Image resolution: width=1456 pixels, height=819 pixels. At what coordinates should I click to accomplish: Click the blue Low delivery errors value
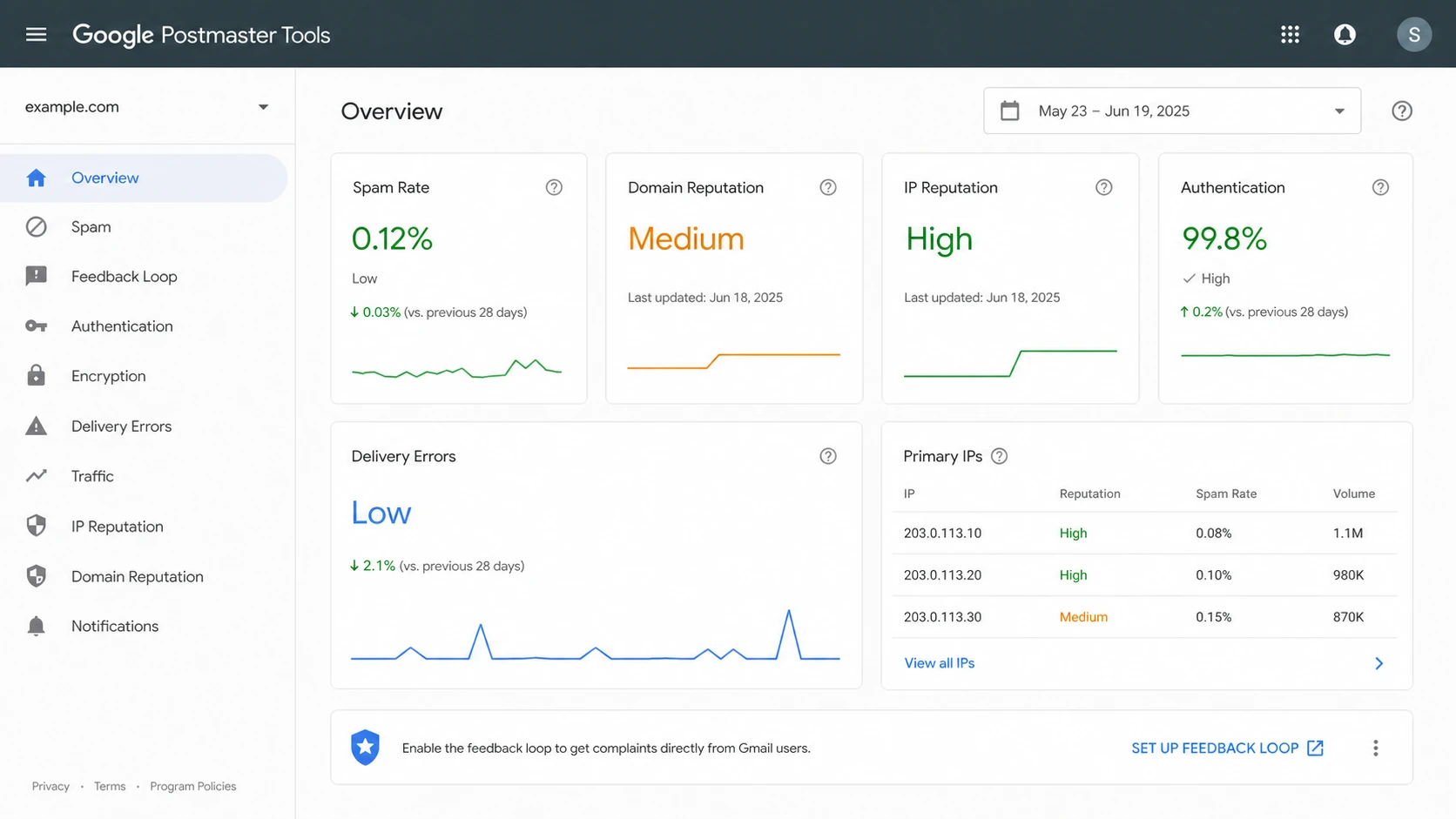click(x=381, y=513)
